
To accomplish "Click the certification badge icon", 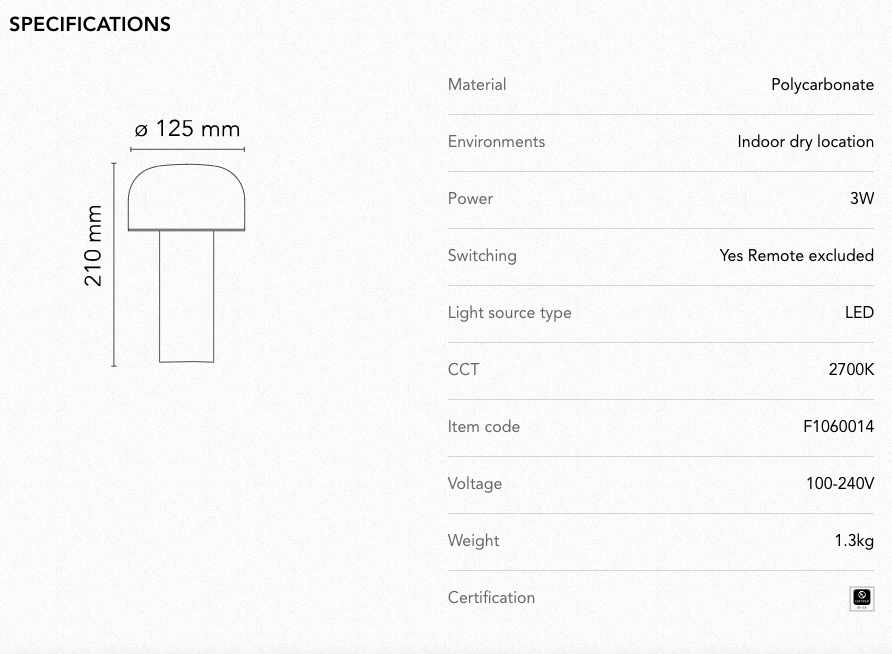I will pos(862,598).
